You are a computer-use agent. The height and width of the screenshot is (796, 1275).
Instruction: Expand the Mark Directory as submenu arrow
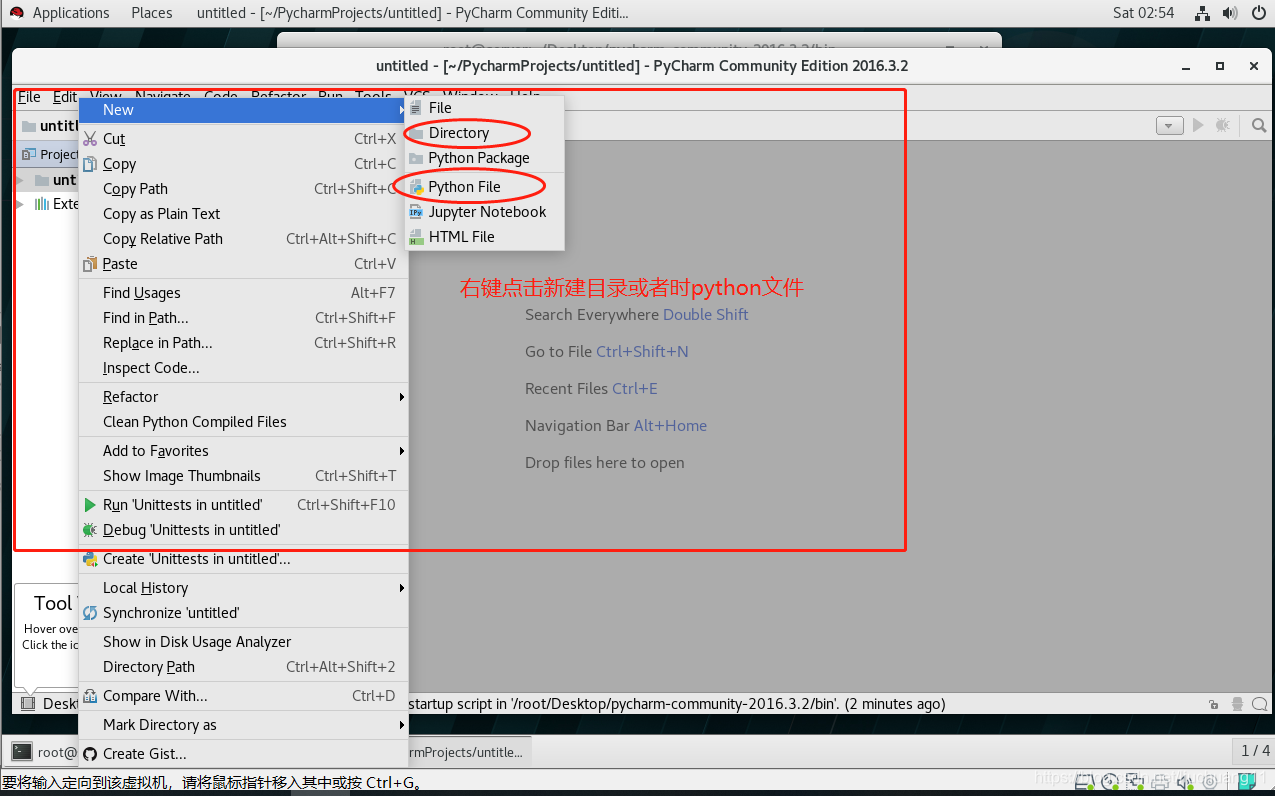(402, 725)
